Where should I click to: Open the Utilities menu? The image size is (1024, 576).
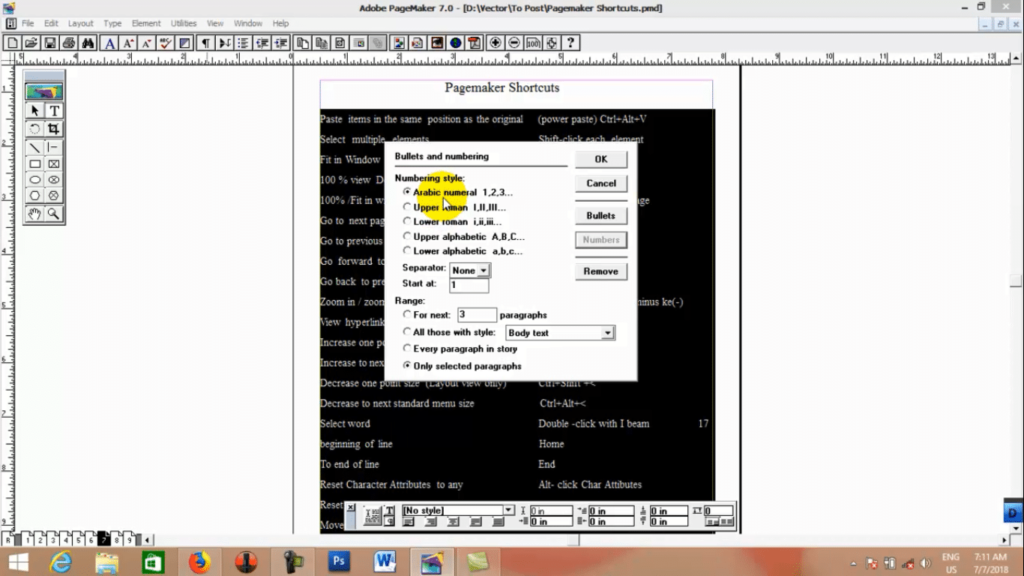coord(184,24)
